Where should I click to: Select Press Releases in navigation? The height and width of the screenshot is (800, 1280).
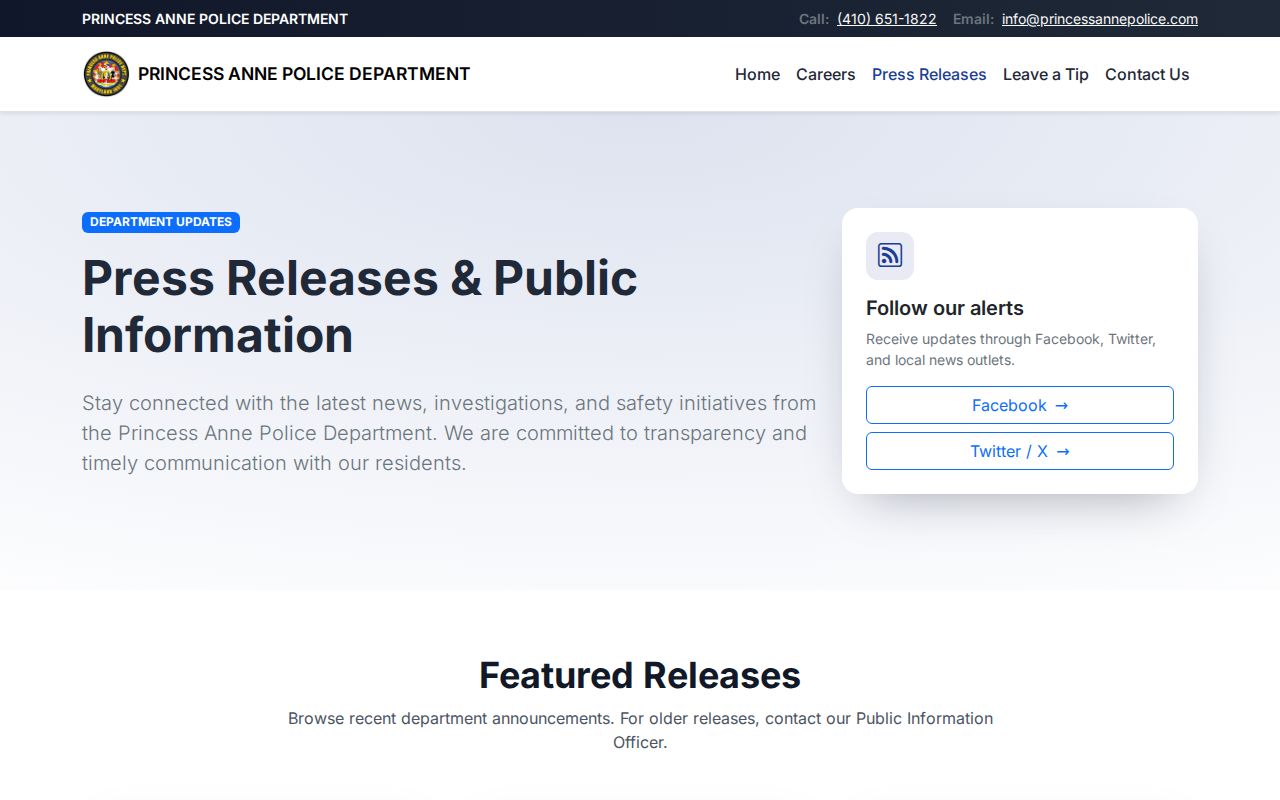click(929, 74)
